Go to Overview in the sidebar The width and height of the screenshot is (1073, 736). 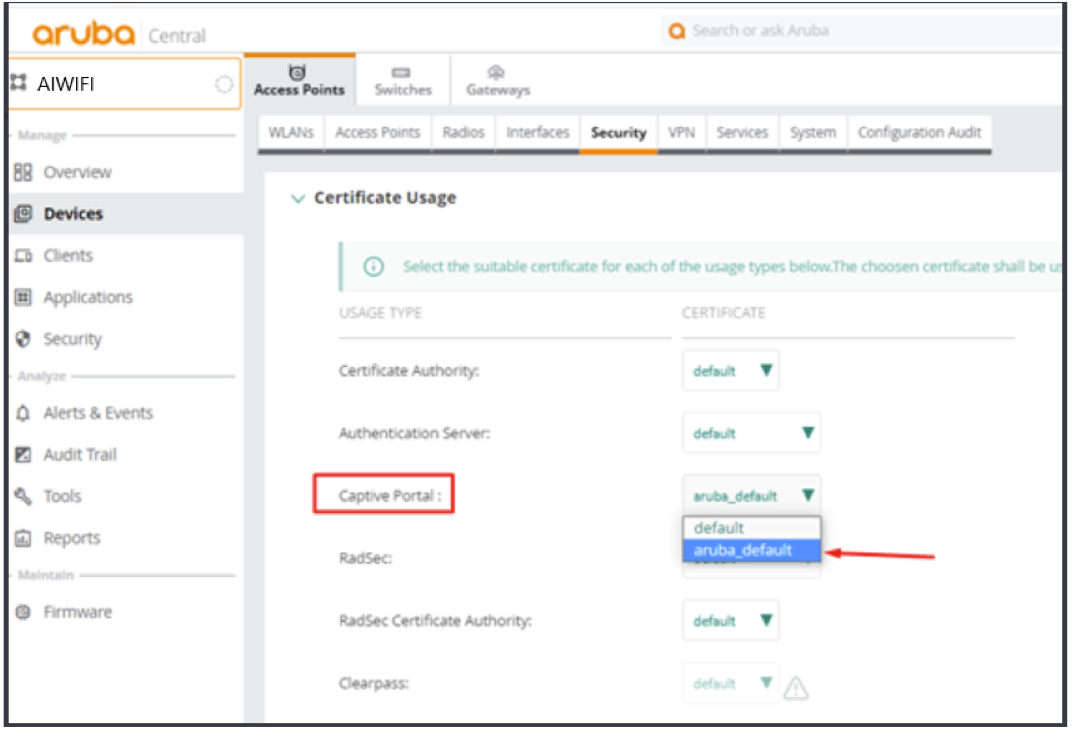click(x=77, y=172)
